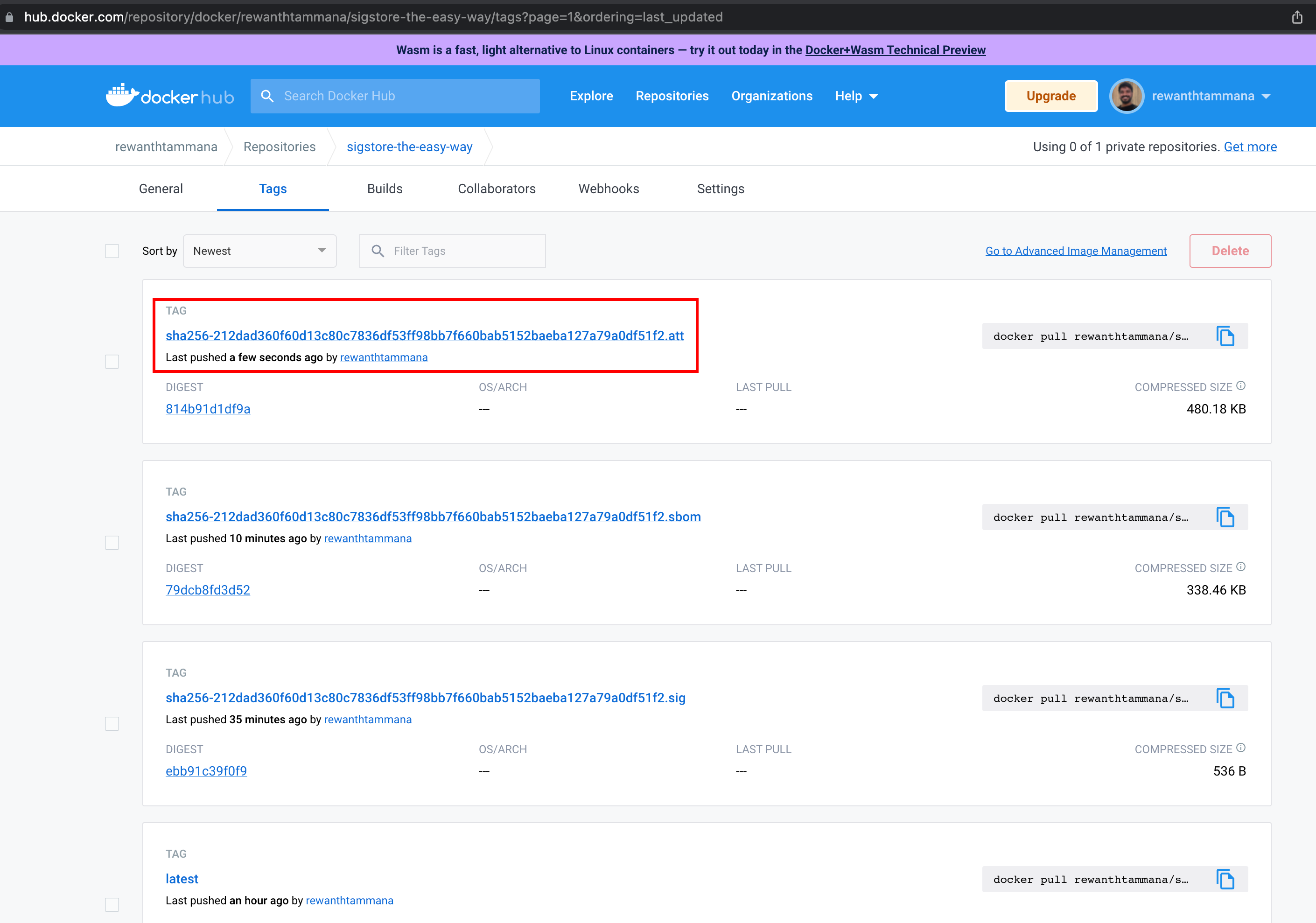The width and height of the screenshot is (1316, 923).
Task: Click rewanthtammana link under the .att tag
Action: point(384,358)
